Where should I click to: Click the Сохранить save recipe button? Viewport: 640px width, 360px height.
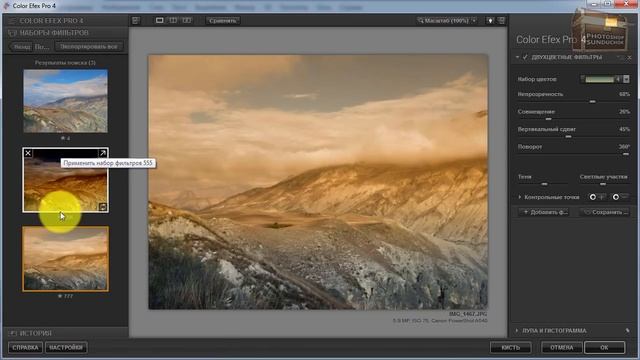click(x=605, y=212)
